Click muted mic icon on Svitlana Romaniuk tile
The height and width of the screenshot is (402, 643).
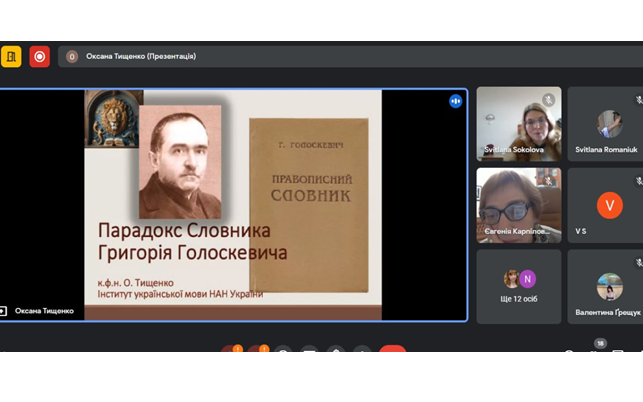638,100
